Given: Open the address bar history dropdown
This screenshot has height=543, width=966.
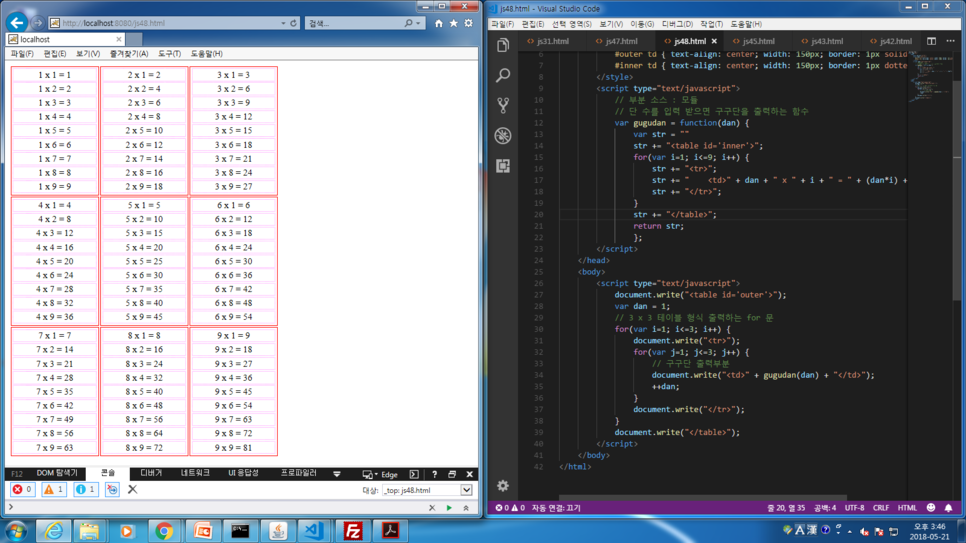Looking at the screenshot, I should 283,23.
